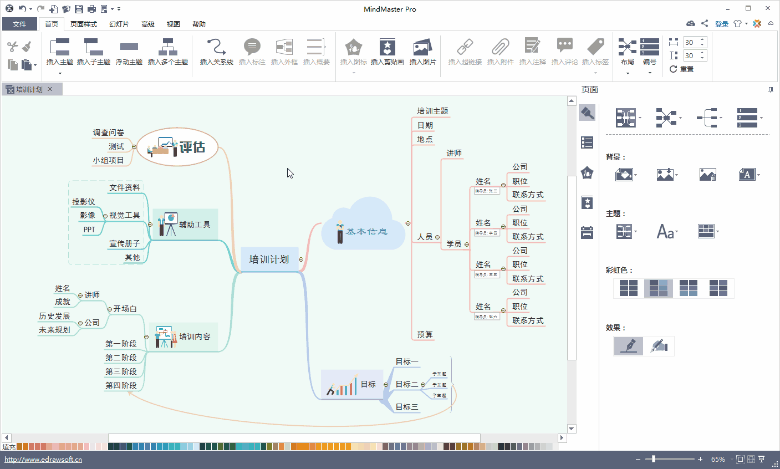This screenshot has height=469, width=780.
Task: Click the Format Painter brush icon
Action: 27,47
